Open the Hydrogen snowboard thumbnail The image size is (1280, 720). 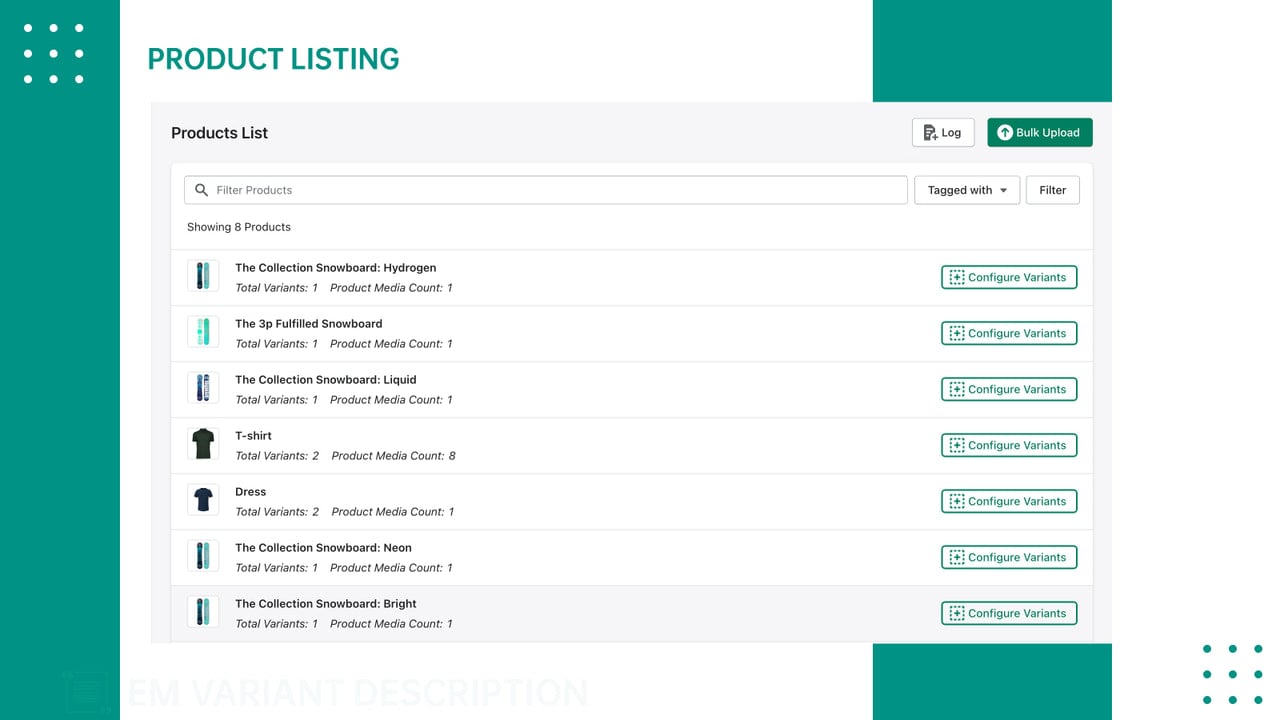point(203,276)
